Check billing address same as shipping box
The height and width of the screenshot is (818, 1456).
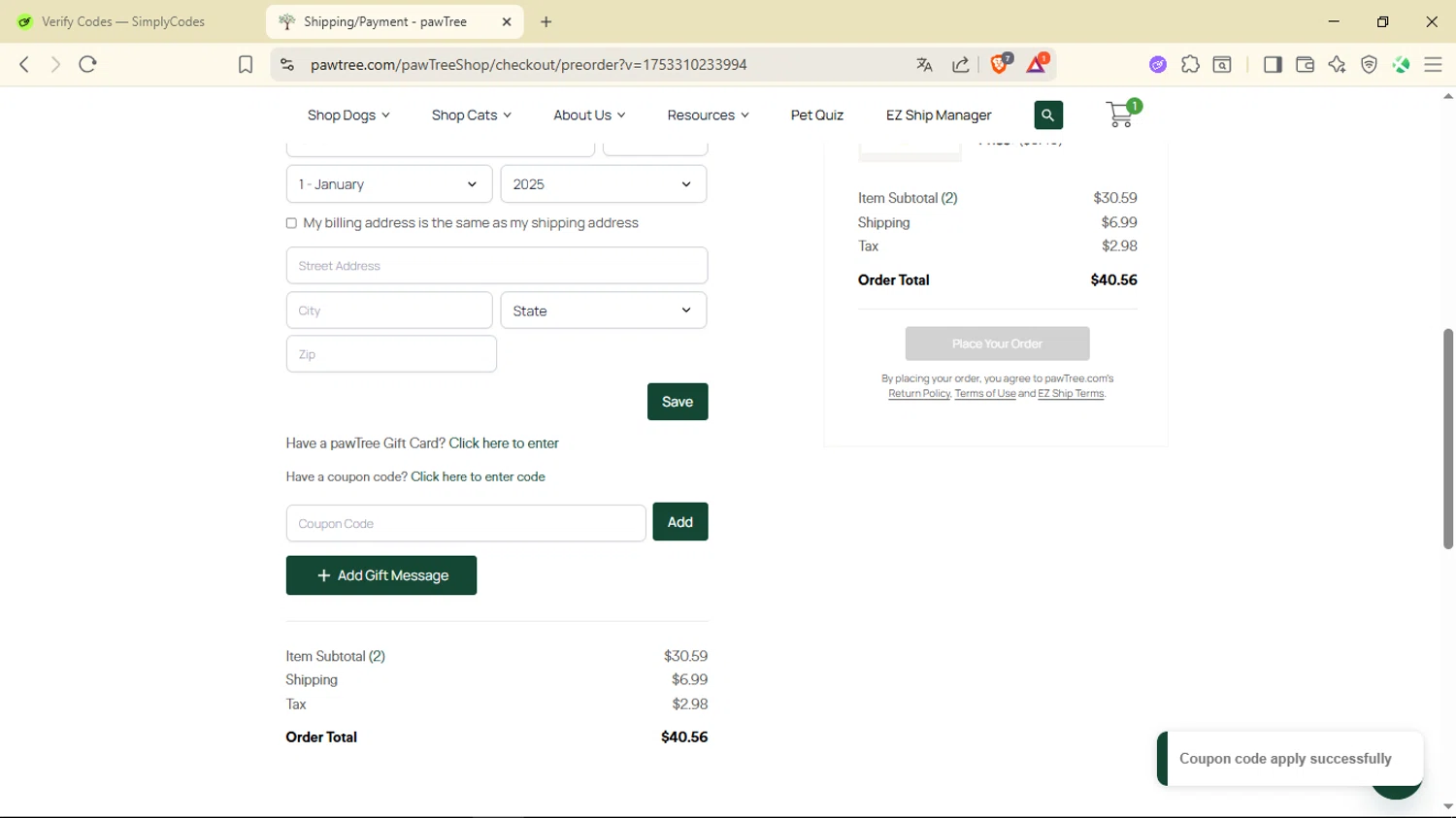pyautogui.click(x=291, y=223)
